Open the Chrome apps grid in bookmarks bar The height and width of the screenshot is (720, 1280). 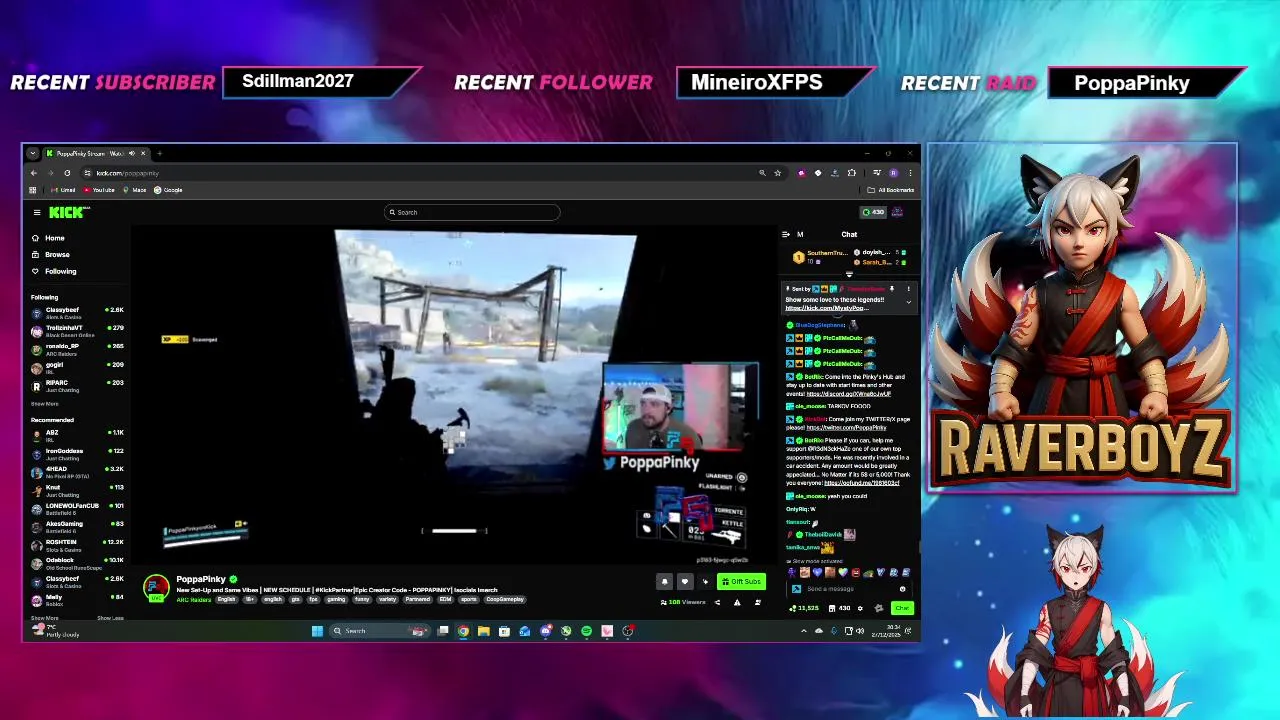click(x=33, y=190)
